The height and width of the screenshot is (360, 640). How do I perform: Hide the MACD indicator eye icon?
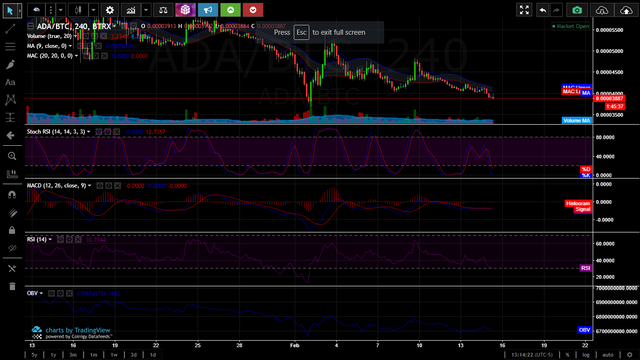click(x=100, y=186)
